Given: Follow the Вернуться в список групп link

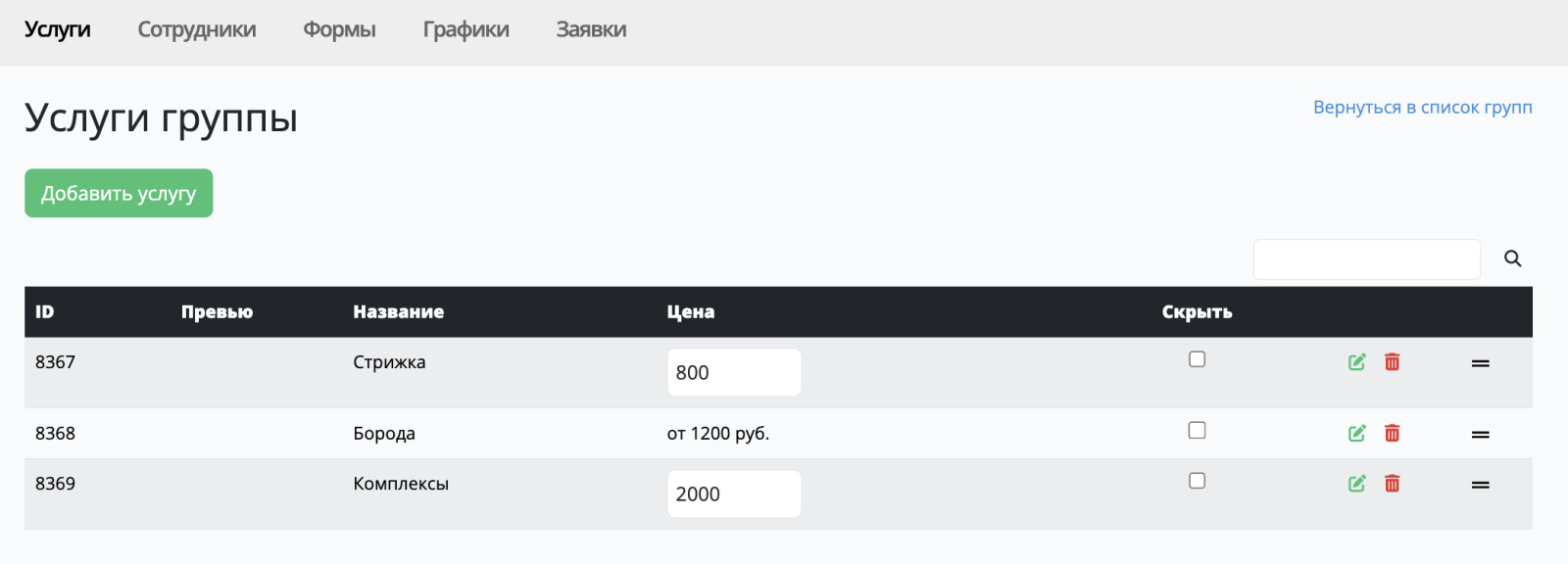Looking at the screenshot, I should pos(1422,108).
